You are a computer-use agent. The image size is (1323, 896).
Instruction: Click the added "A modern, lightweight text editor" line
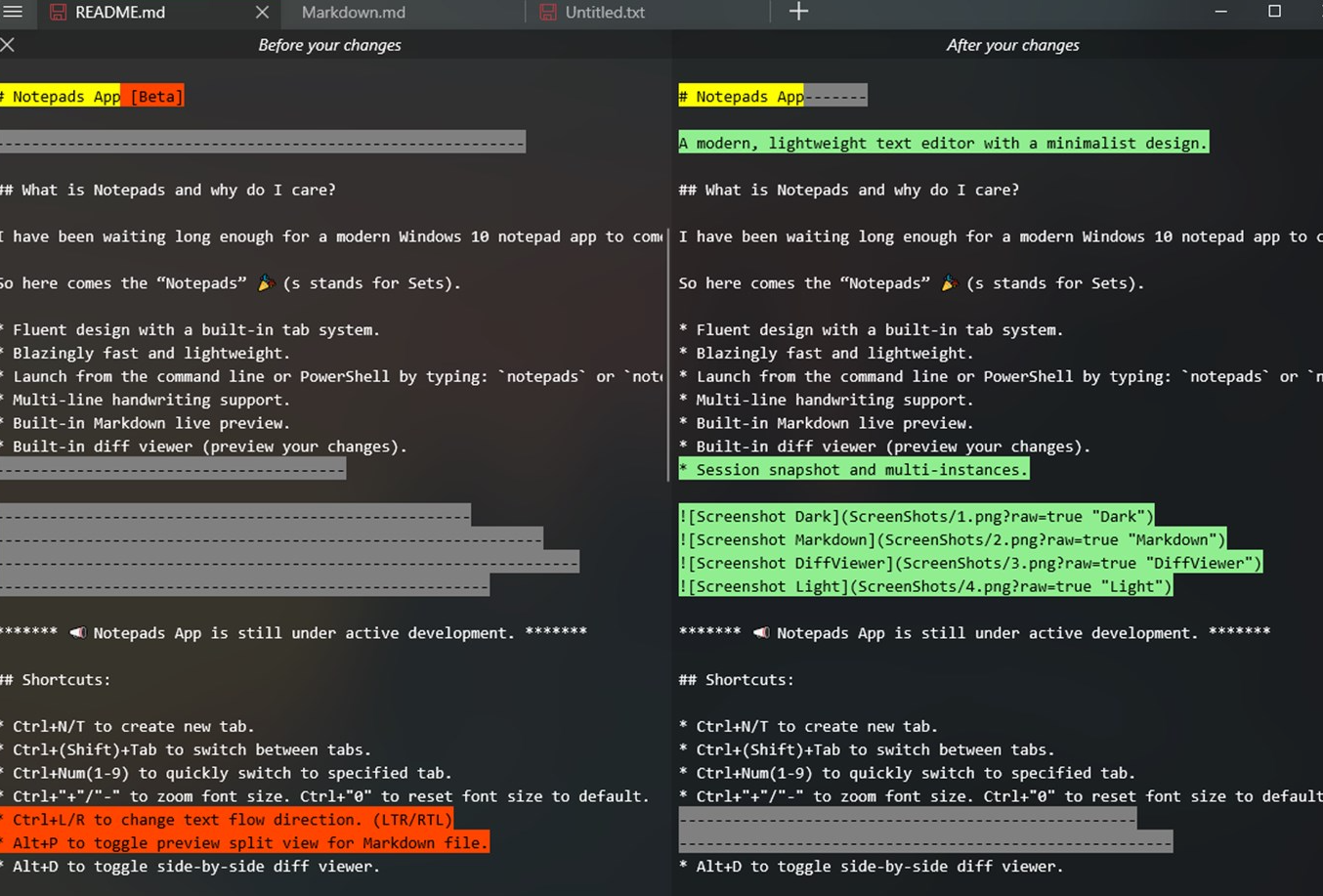click(x=943, y=144)
